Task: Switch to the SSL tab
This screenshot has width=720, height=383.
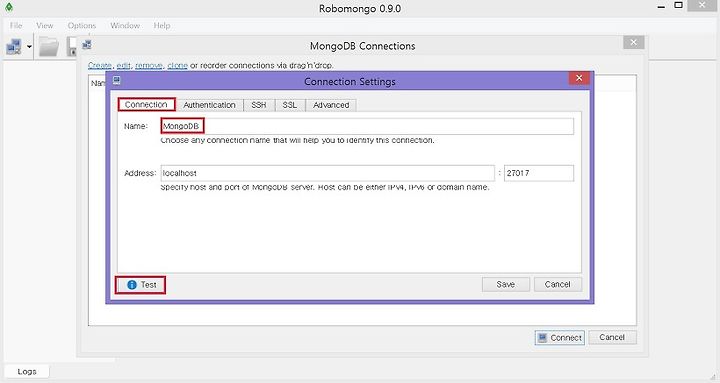Action: pos(289,105)
